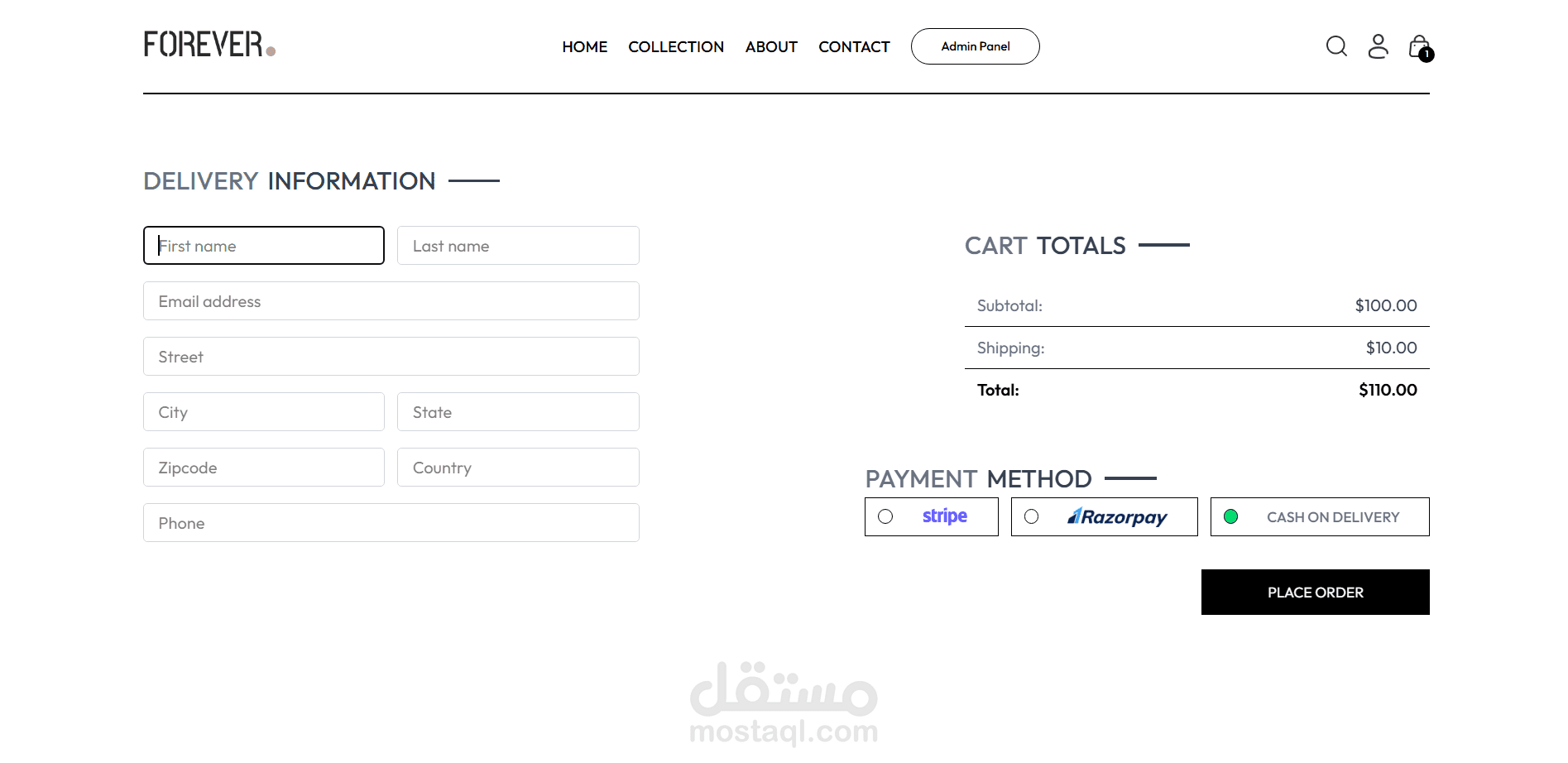Open the user profile icon

pos(1378,46)
